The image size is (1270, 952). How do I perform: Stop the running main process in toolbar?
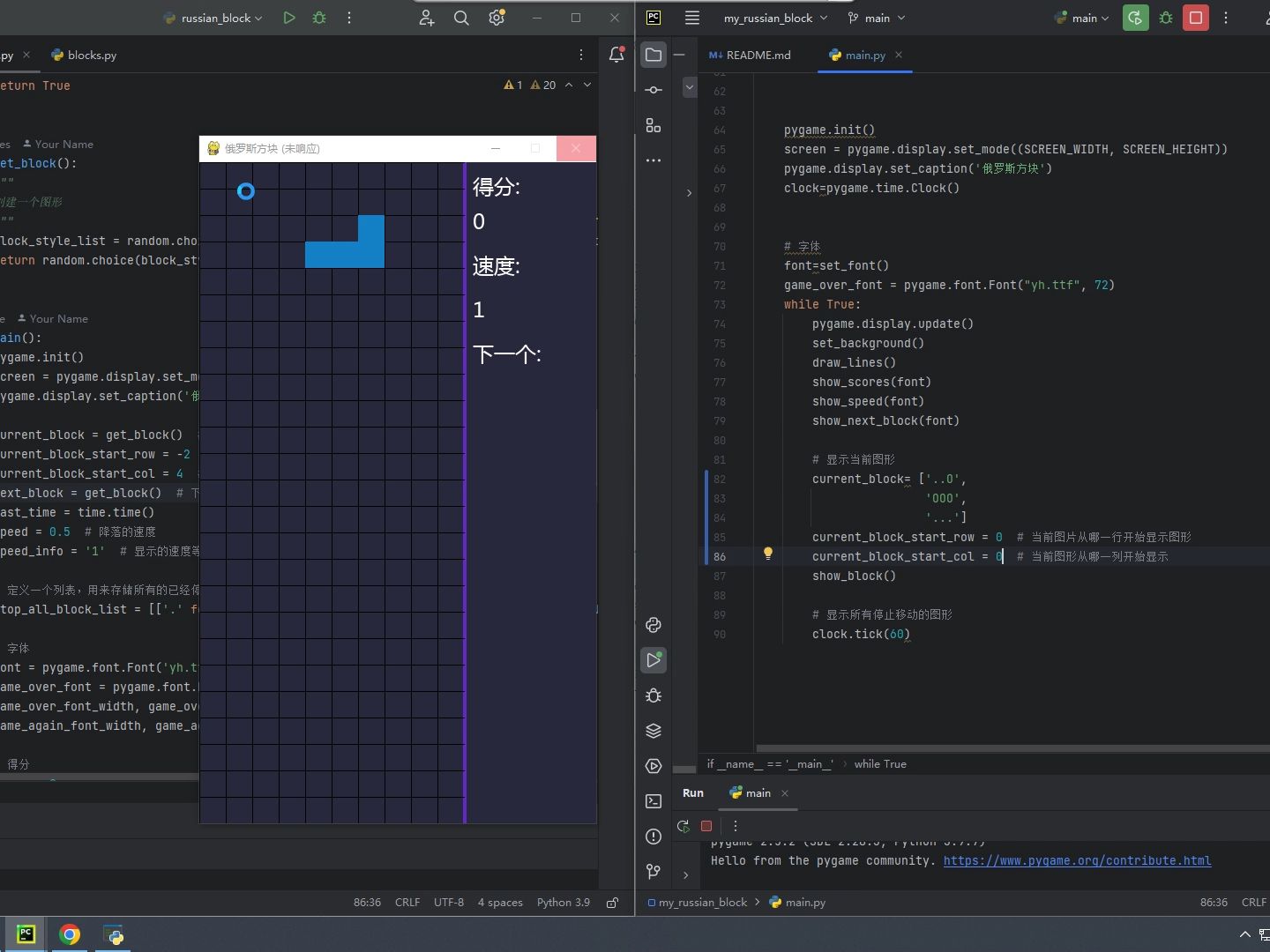(x=1196, y=18)
